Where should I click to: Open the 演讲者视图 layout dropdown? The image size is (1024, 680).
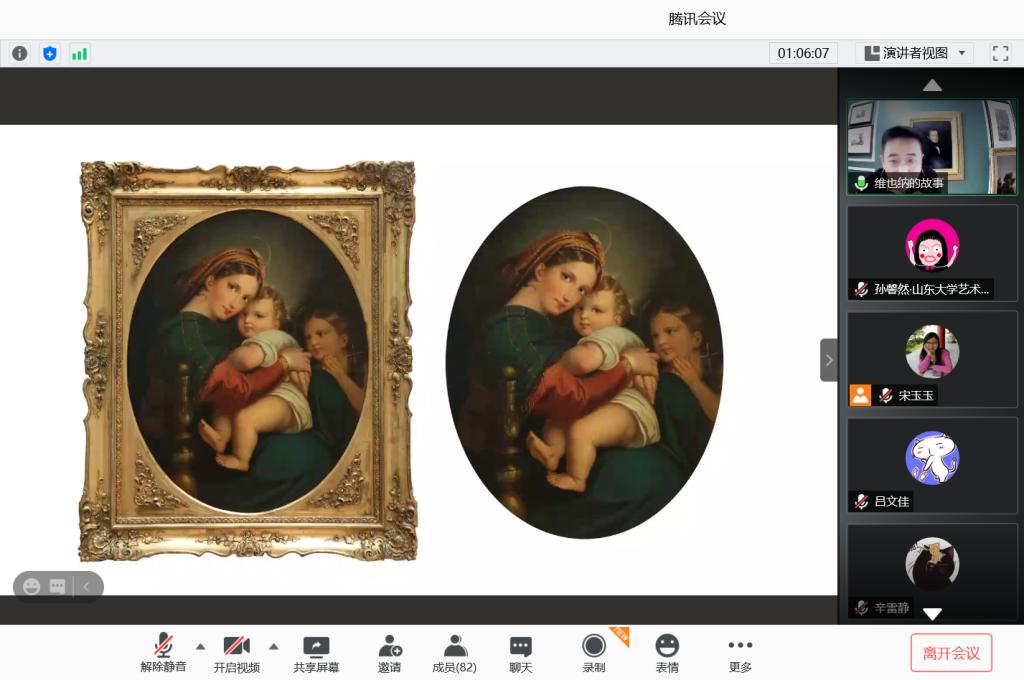click(914, 54)
